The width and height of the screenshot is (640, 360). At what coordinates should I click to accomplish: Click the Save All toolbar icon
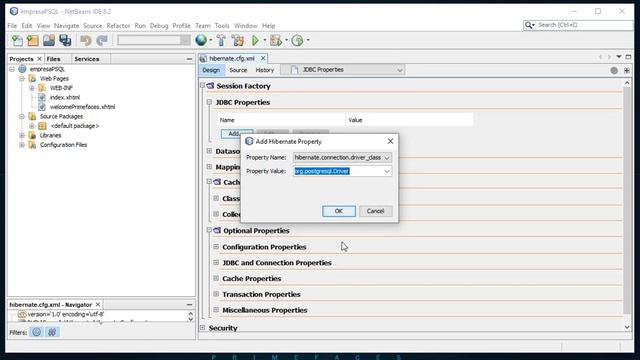[x=65, y=40]
